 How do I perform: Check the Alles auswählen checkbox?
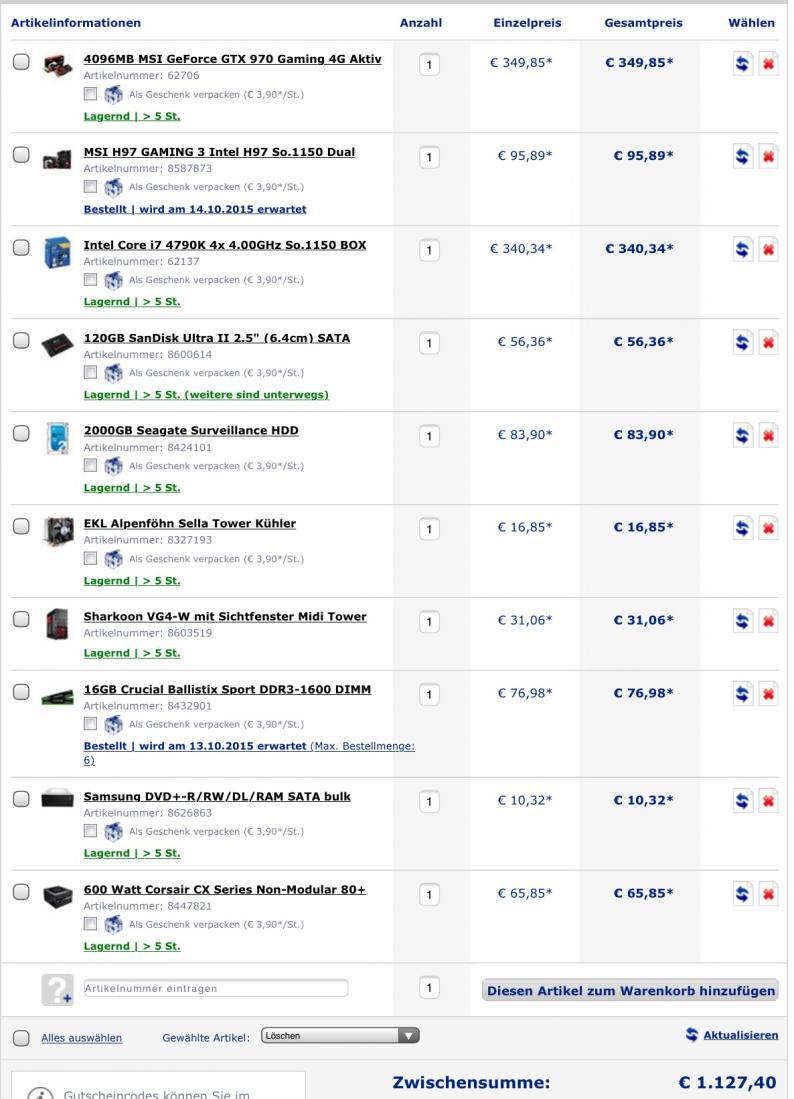coord(21,1038)
